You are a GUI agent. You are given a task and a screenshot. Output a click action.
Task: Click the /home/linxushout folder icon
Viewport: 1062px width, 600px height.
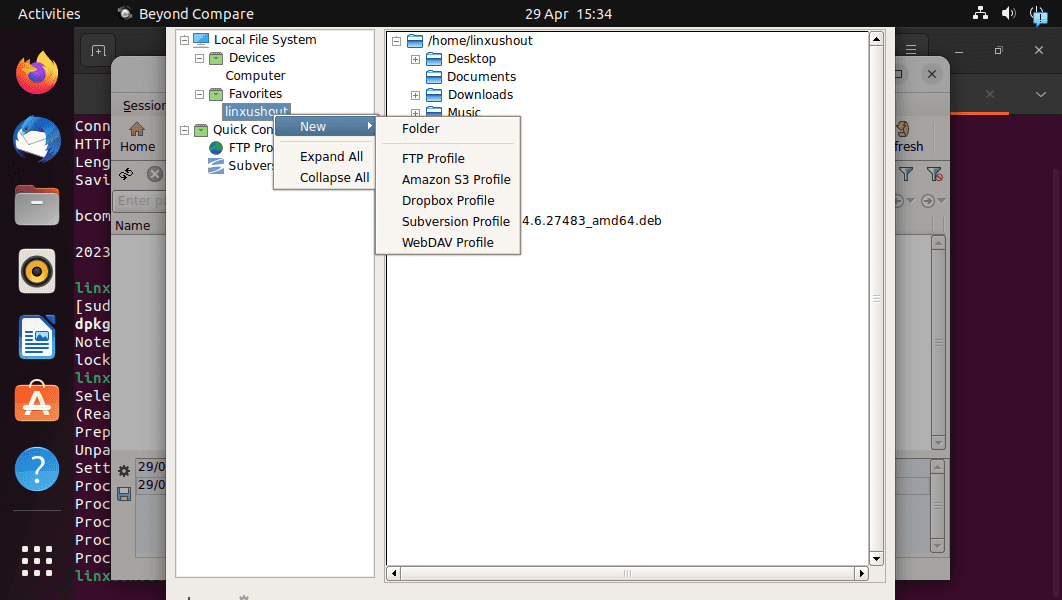(415, 41)
